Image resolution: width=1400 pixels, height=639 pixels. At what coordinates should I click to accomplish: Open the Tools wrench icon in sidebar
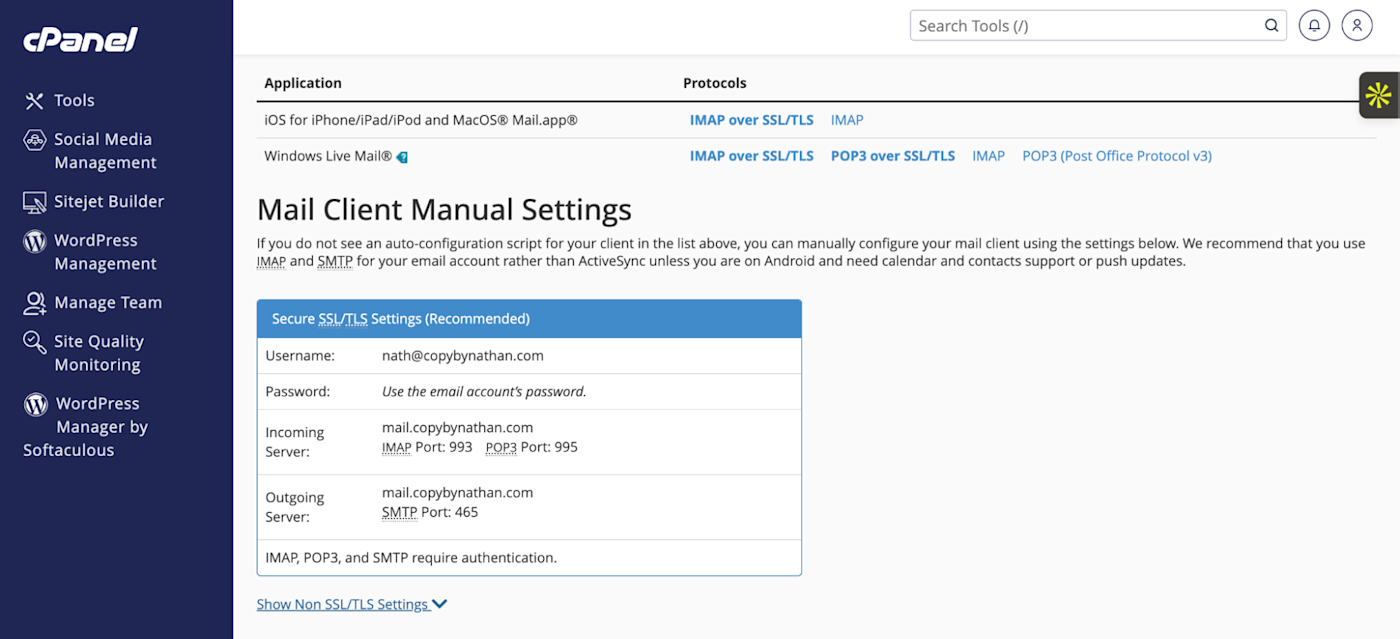35,101
